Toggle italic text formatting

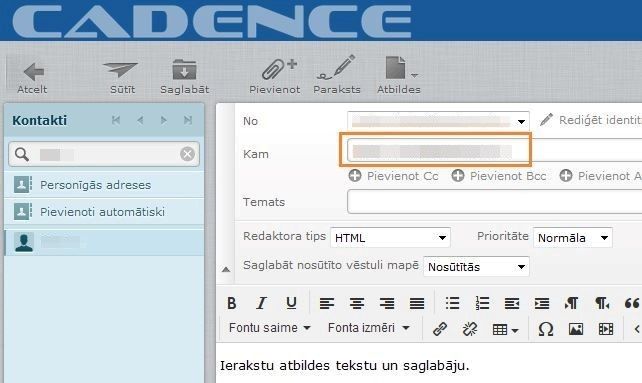(261, 303)
